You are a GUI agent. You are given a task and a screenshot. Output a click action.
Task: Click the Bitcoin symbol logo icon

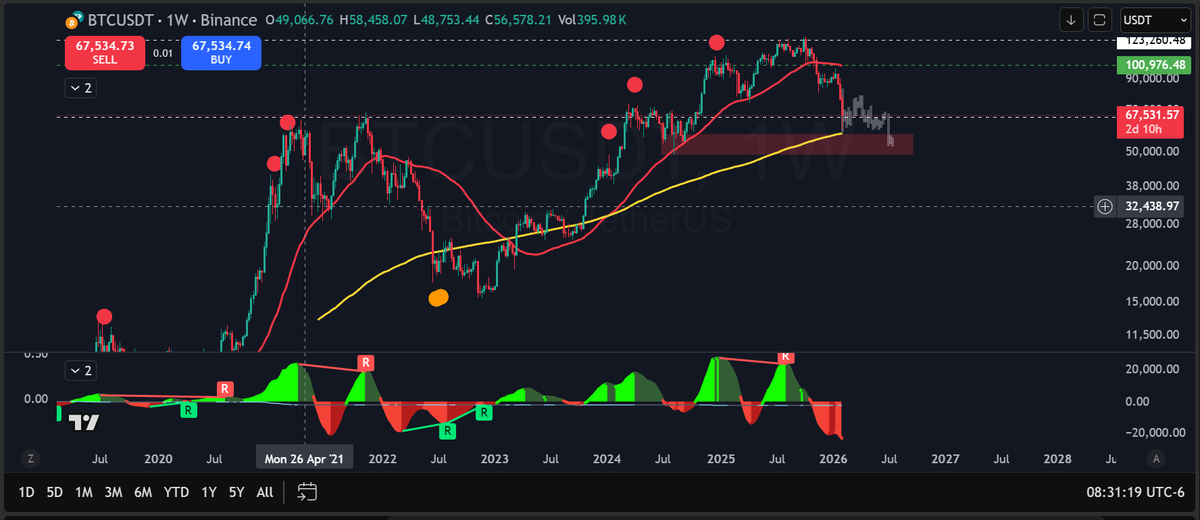click(x=73, y=20)
